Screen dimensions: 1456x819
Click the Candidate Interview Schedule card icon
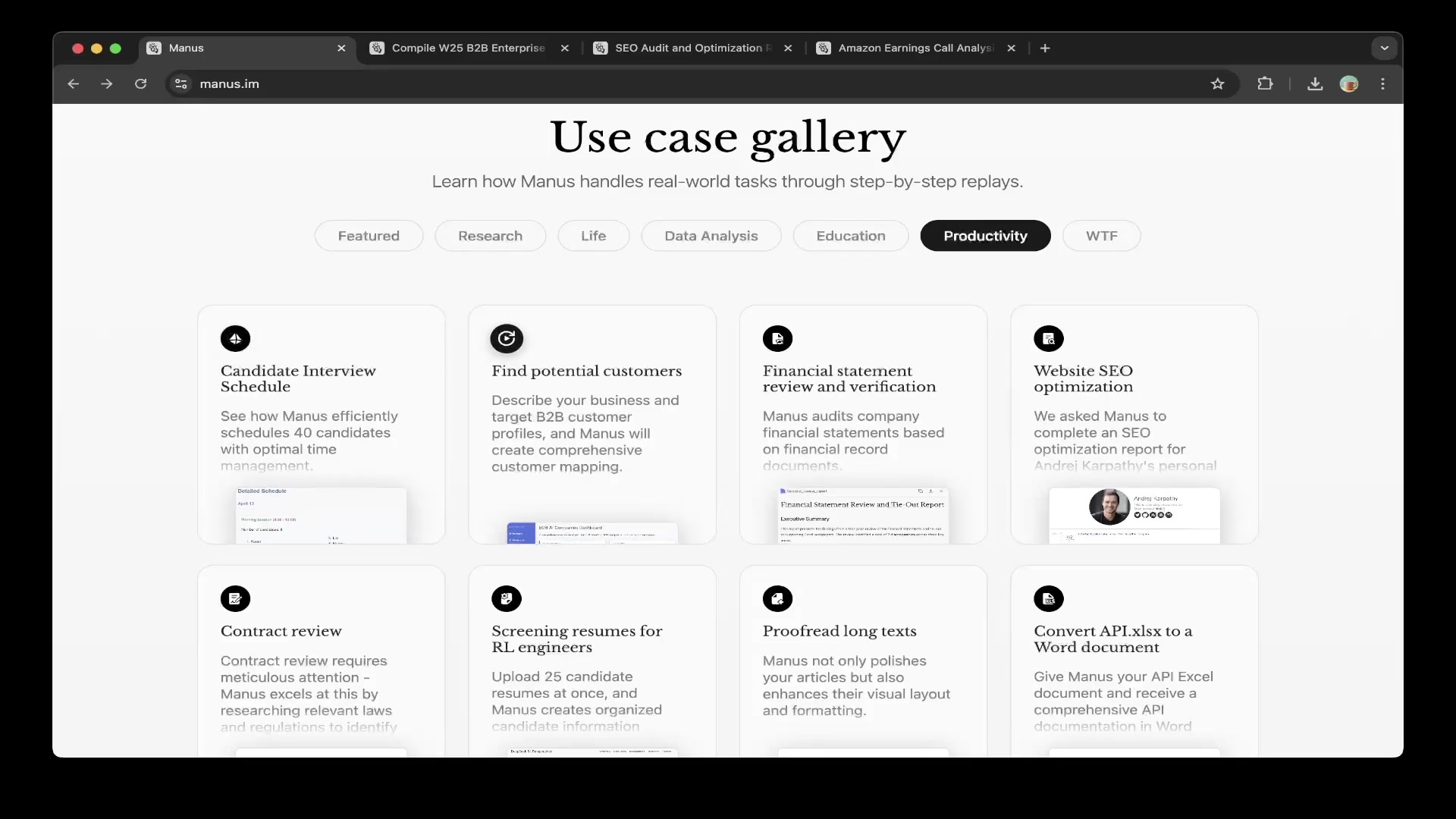(x=235, y=339)
